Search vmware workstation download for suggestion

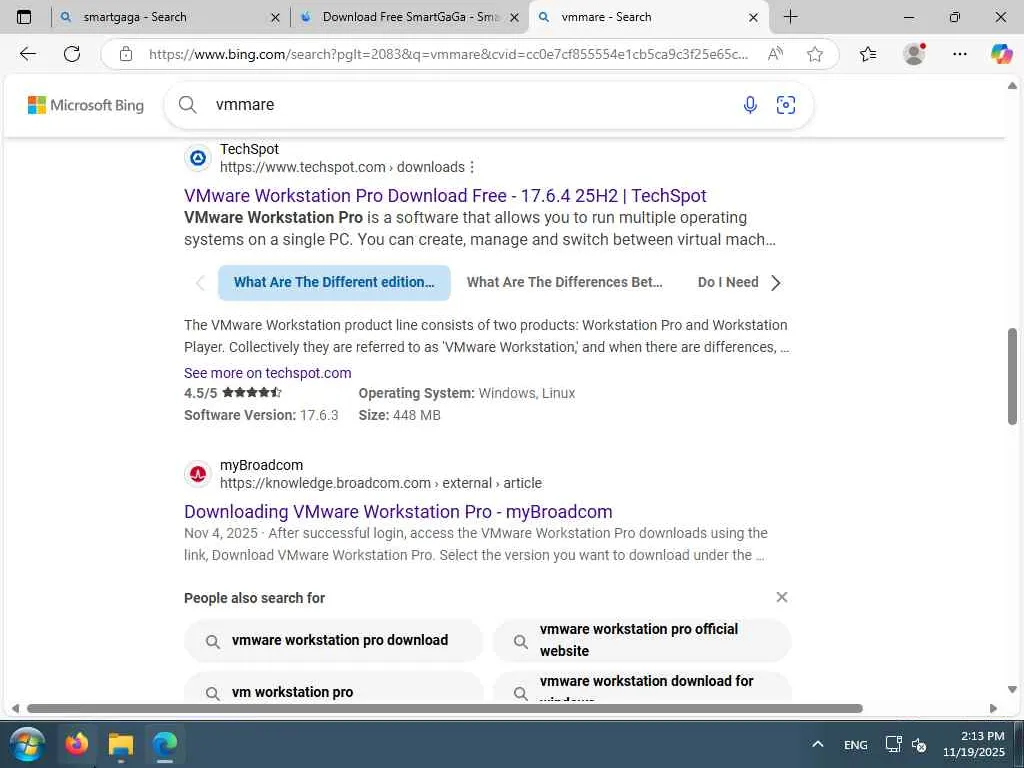[641, 688]
